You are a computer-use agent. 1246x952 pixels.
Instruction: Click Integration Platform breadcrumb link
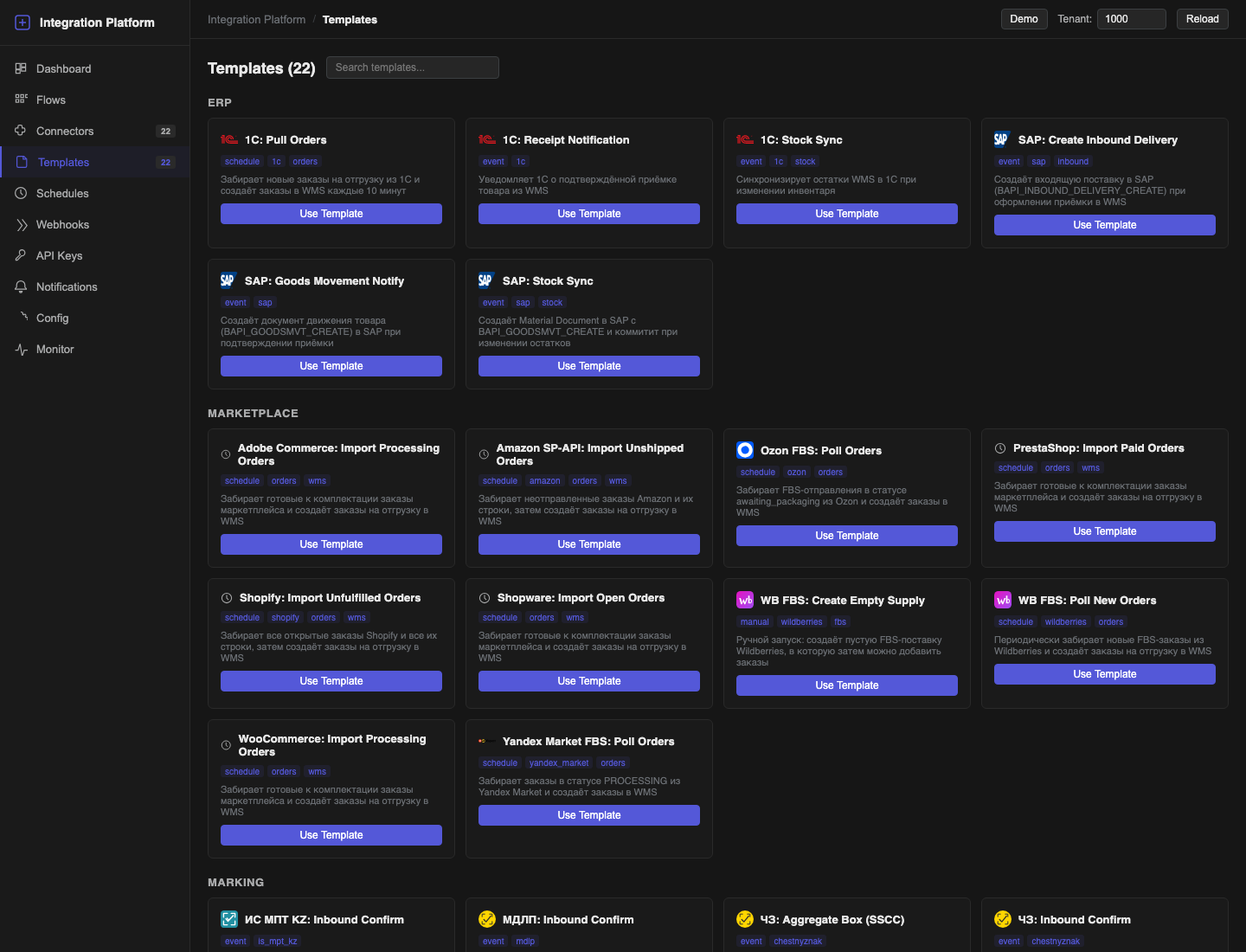(256, 19)
